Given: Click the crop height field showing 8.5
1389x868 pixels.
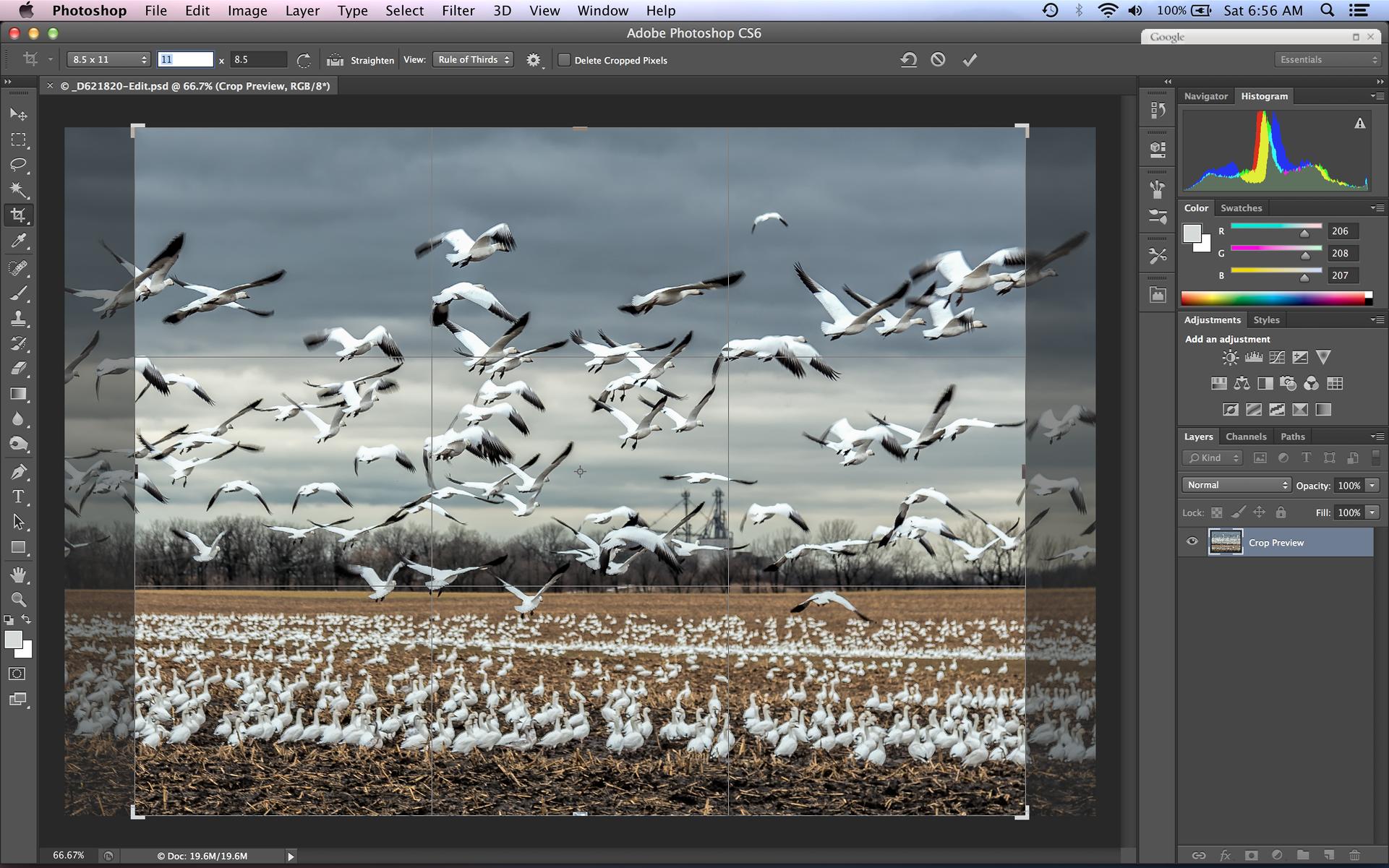Looking at the screenshot, I should [257, 60].
